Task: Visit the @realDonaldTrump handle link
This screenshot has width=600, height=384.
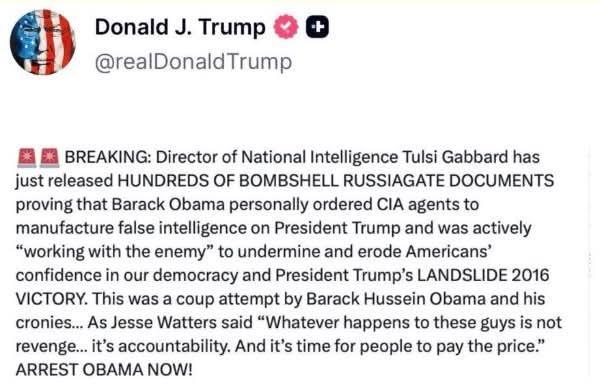Action: click(x=193, y=62)
